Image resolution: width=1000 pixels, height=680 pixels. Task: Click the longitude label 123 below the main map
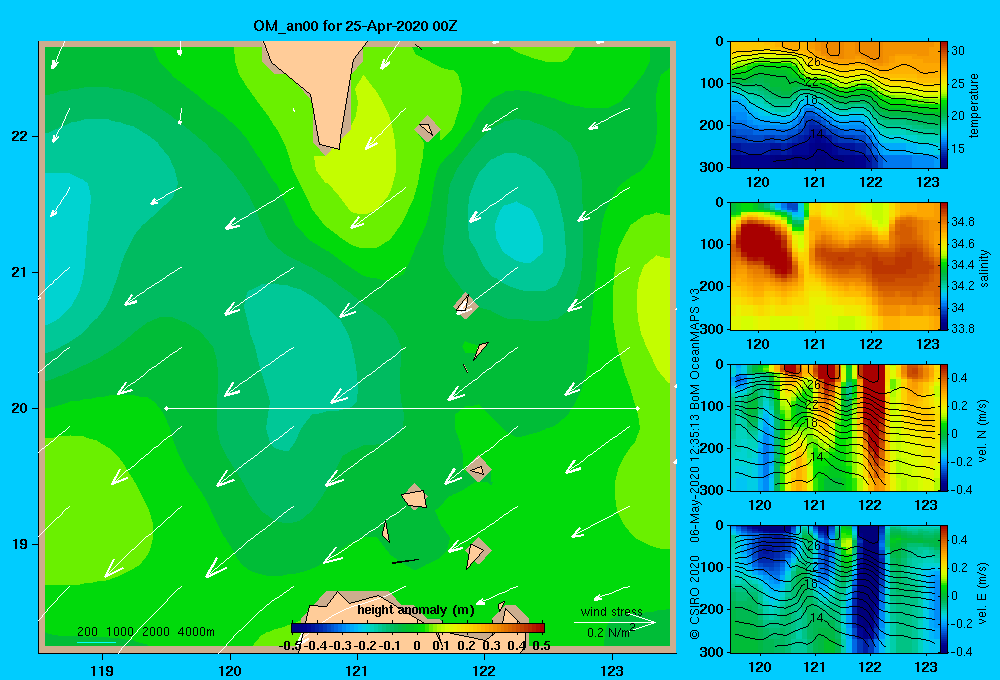612,670
